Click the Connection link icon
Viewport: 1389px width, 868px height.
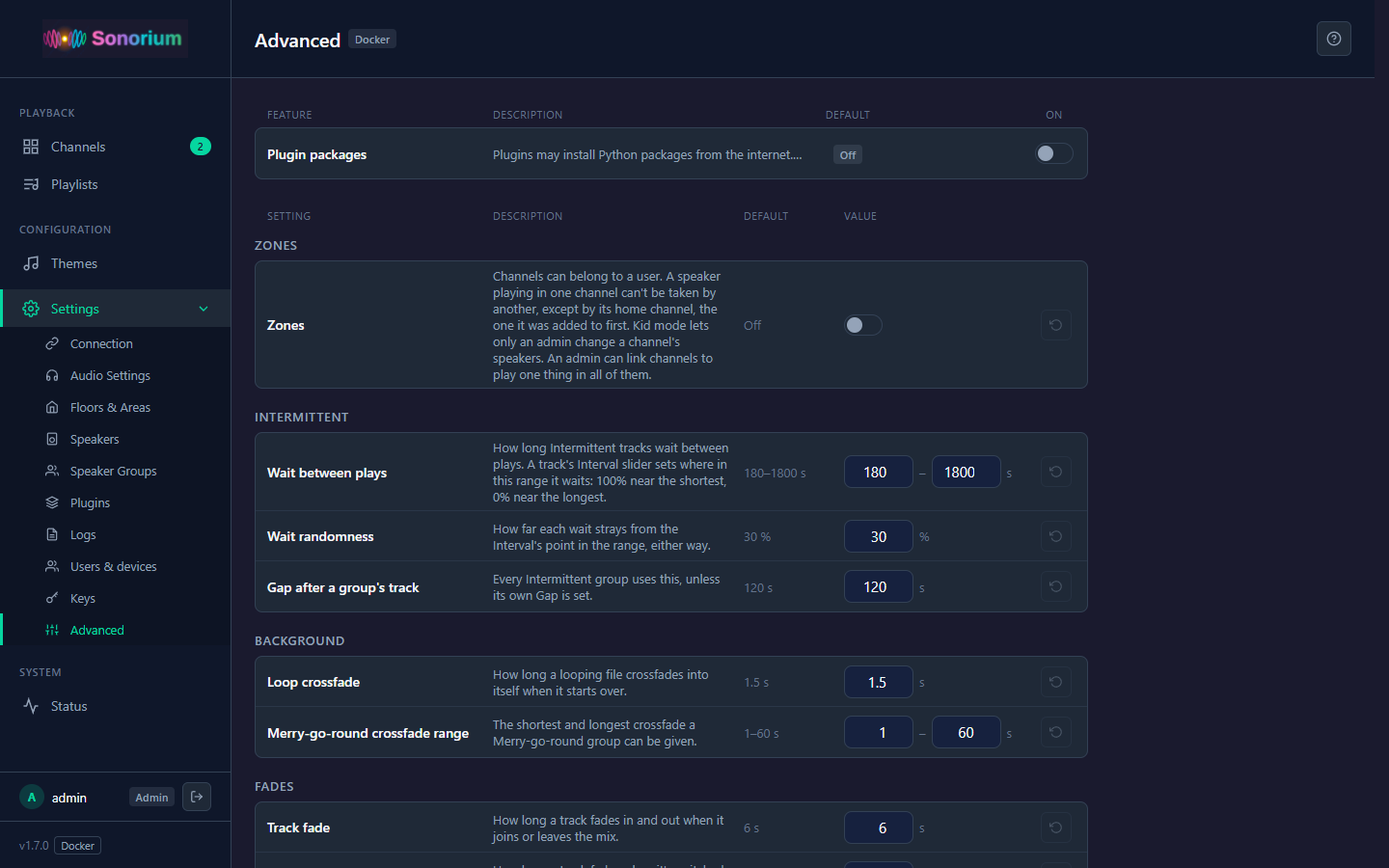click(52, 343)
